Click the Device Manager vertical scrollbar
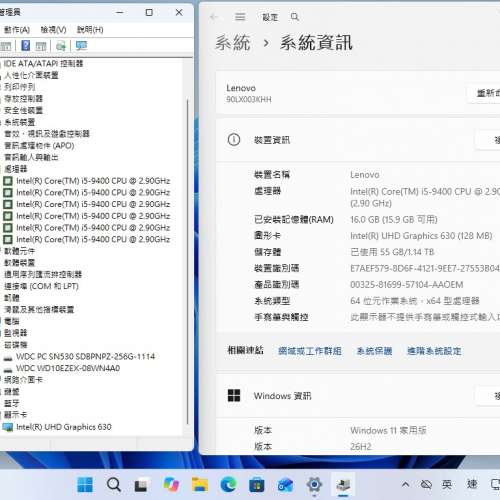 [188, 262]
